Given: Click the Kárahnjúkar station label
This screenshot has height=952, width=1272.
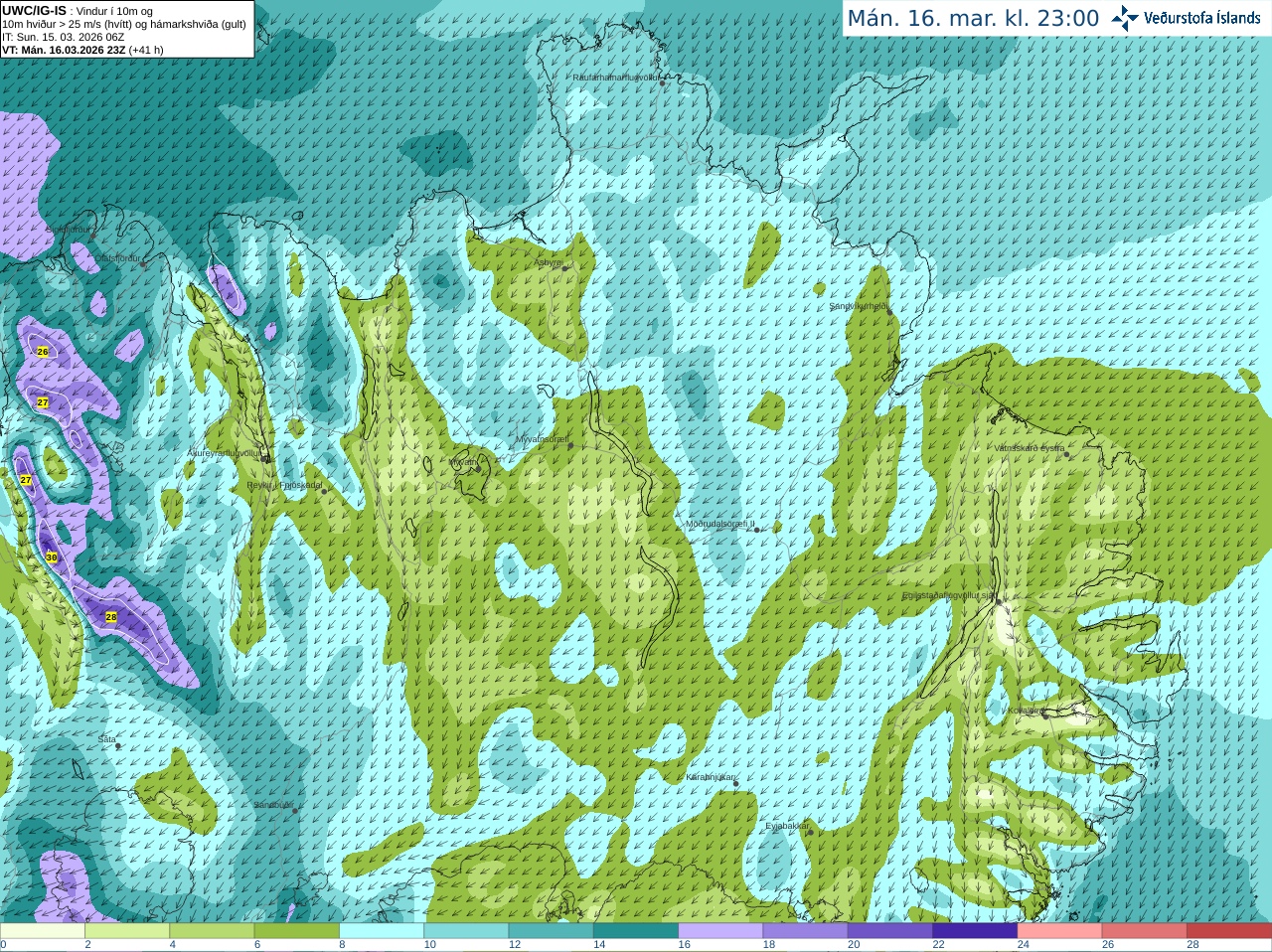Looking at the screenshot, I should point(711,777).
